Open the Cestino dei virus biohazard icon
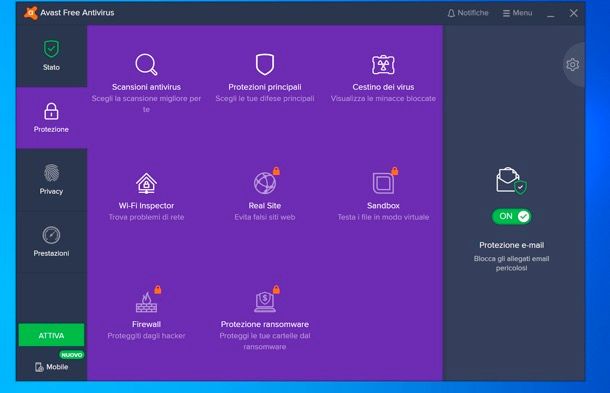610x393 pixels. coord(383,65)
